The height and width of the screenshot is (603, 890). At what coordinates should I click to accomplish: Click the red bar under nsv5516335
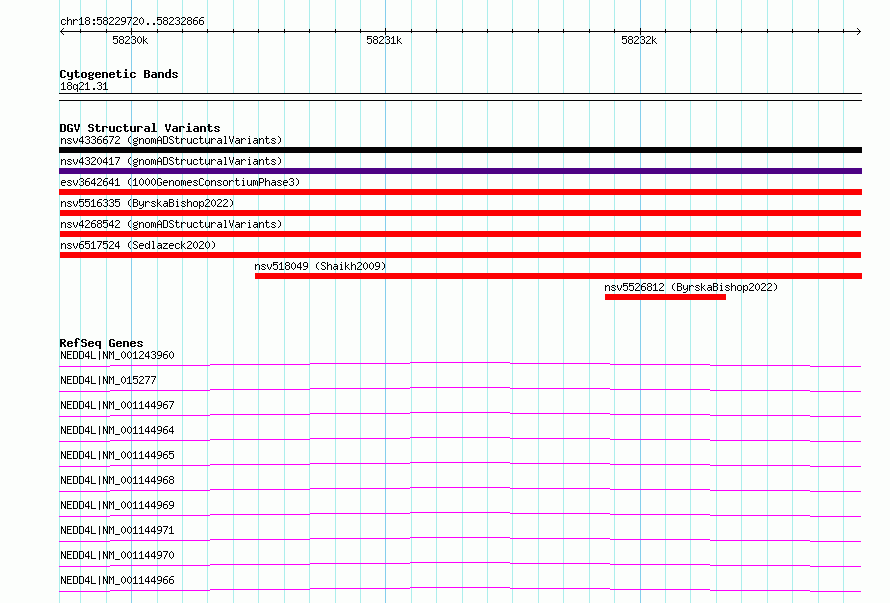(460, 213)
